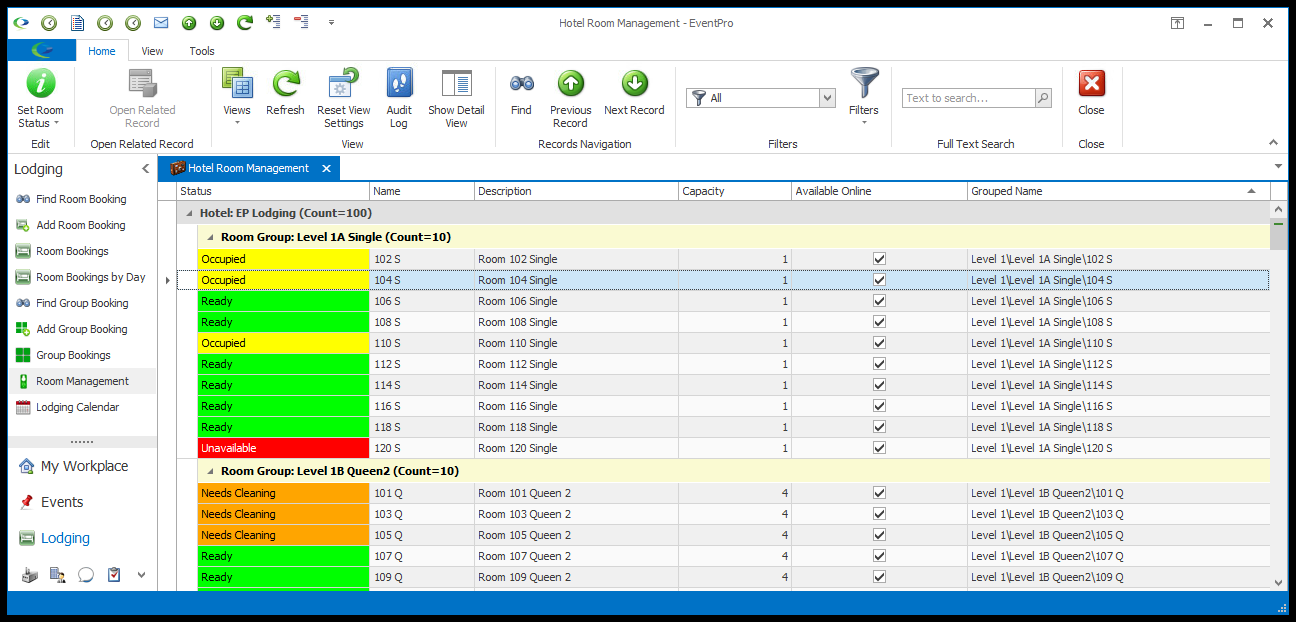Toggle Available Online for room 105 Q
1296x622 pixels.
click(879, 535)
